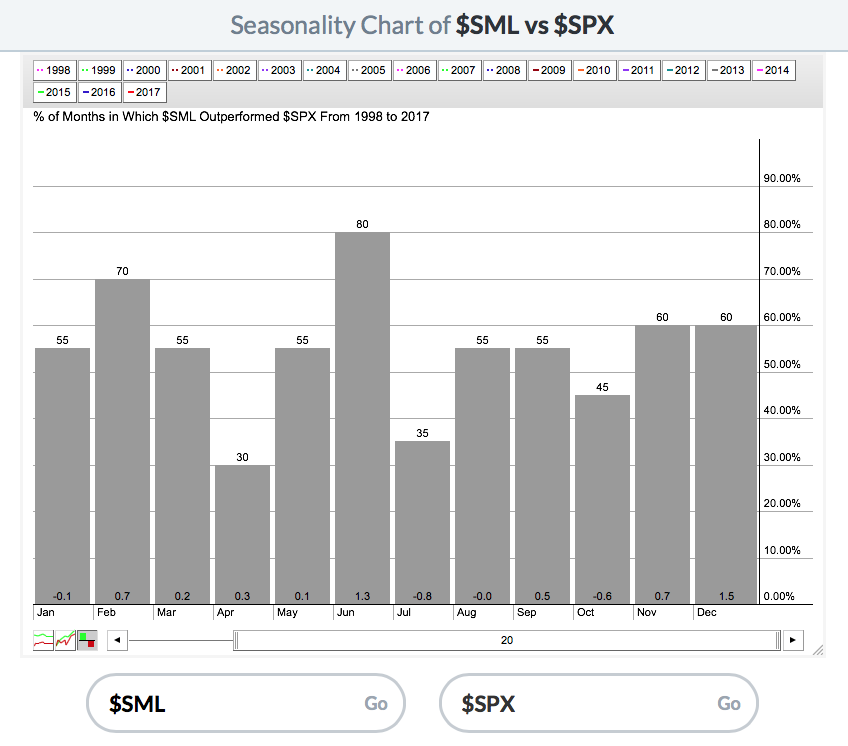848x746 pixels.
Task: Click the 90.00% axis label
Action: [781, 179]
